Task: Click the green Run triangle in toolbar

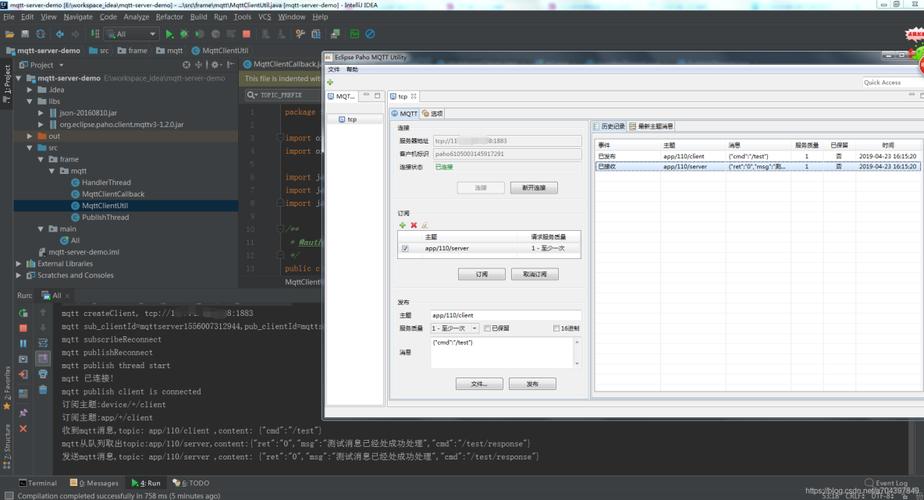Action: 170,34
